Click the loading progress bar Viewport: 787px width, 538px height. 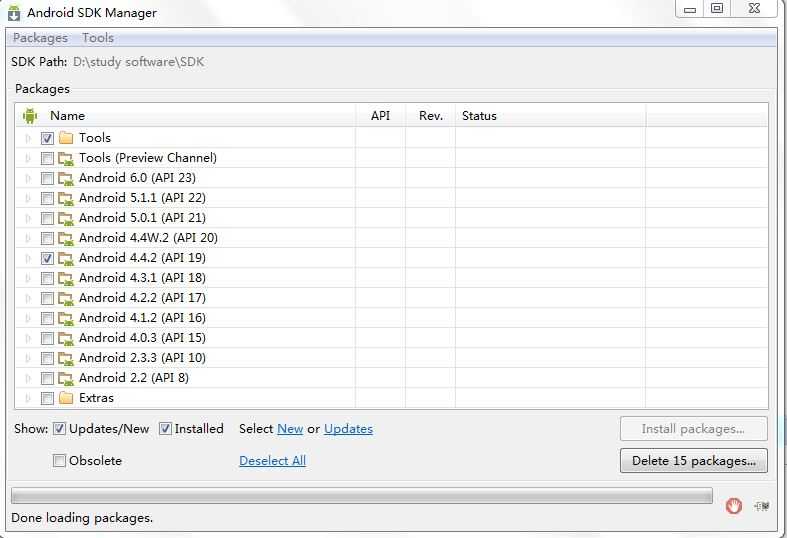(x=361, y=496)
